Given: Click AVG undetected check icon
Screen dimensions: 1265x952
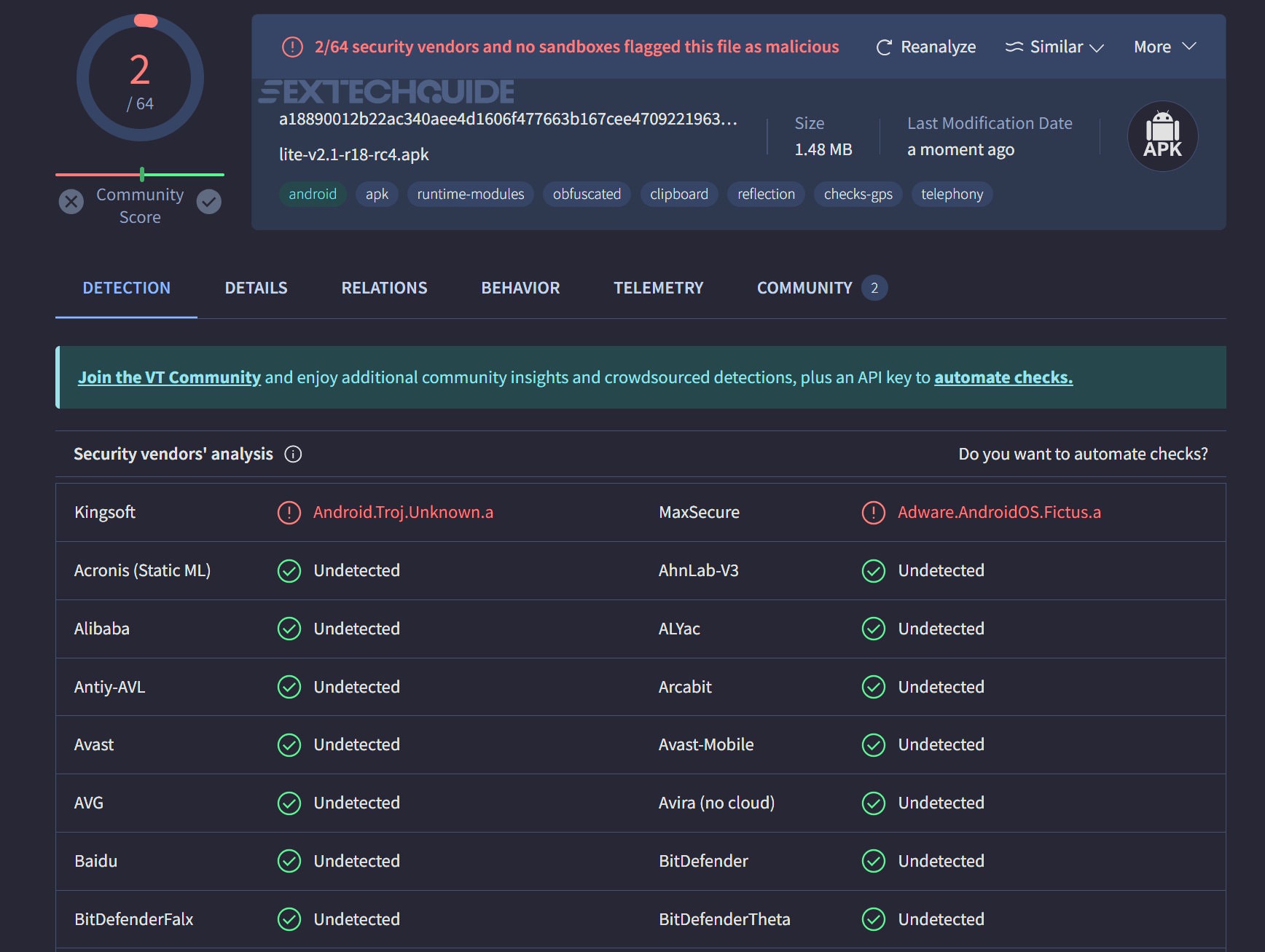Looking at the screenshot, I should coord(289,803).
